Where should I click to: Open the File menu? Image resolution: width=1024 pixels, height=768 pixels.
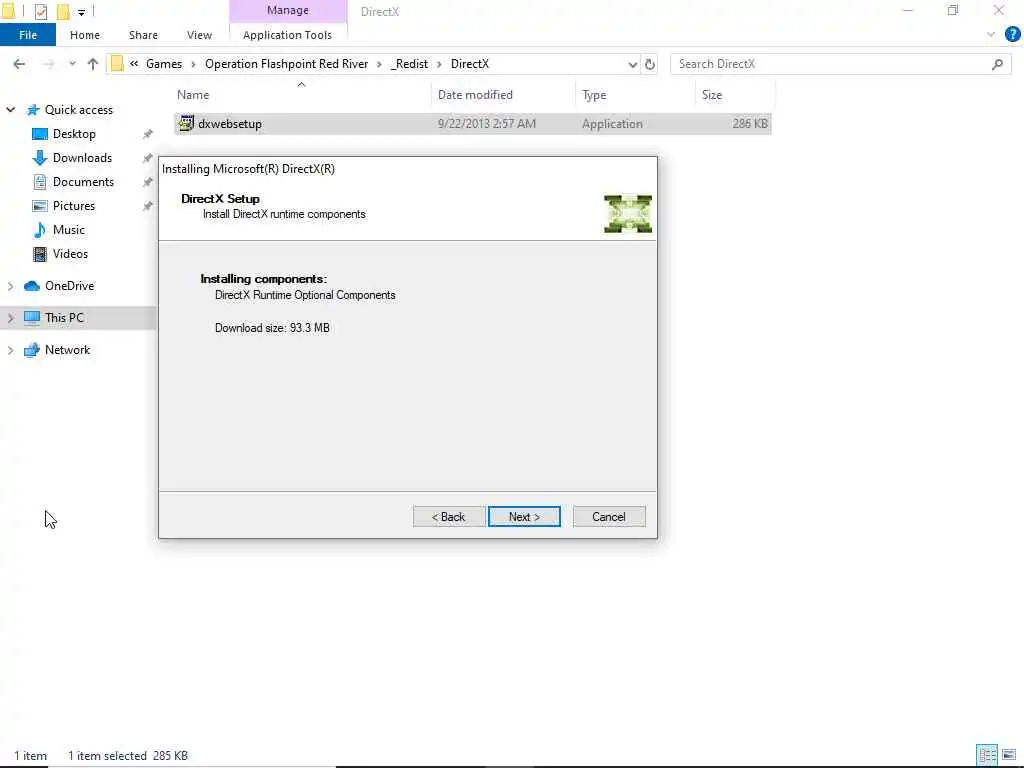pos(28,35)
